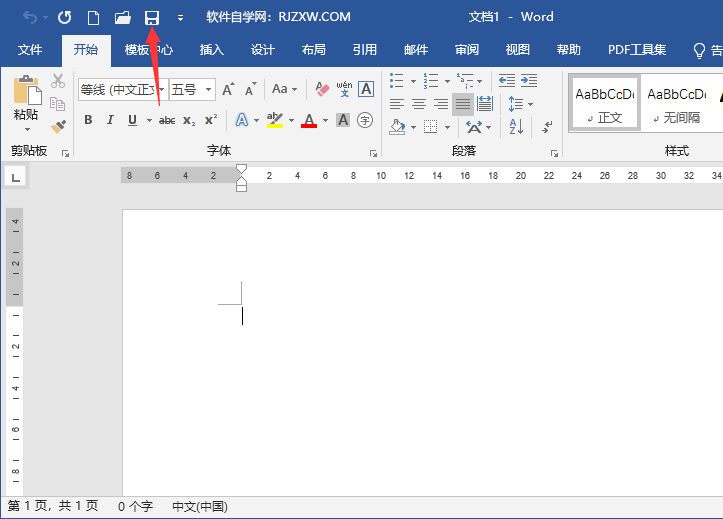Image resolution: width=723 pixels, height=519 pixels.
Task: Toggle Bold formatting
Action: (x=88, y=120)
